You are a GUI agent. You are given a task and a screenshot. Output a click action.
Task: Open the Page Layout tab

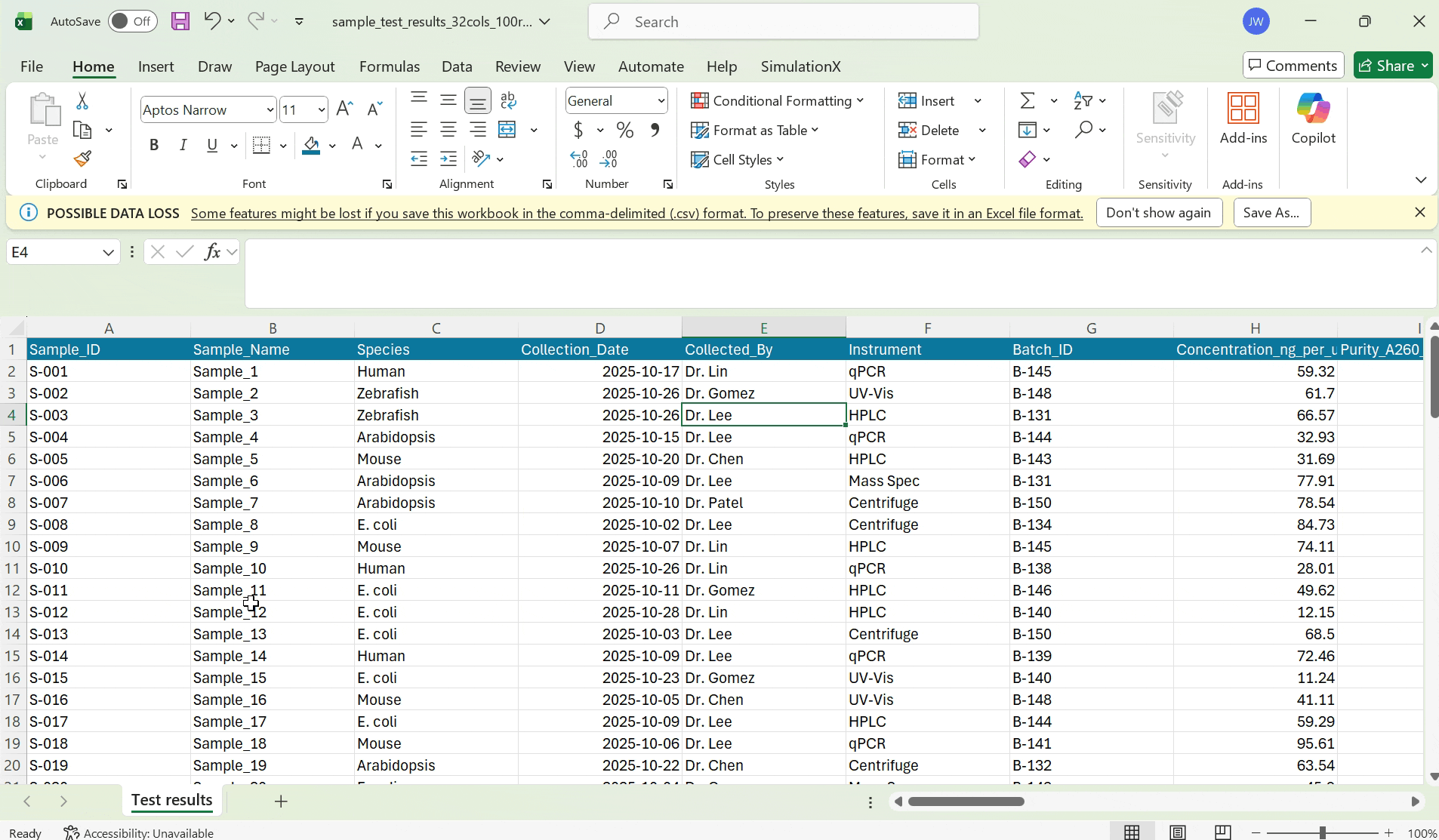pyautogui.click(x=294, y=66)
